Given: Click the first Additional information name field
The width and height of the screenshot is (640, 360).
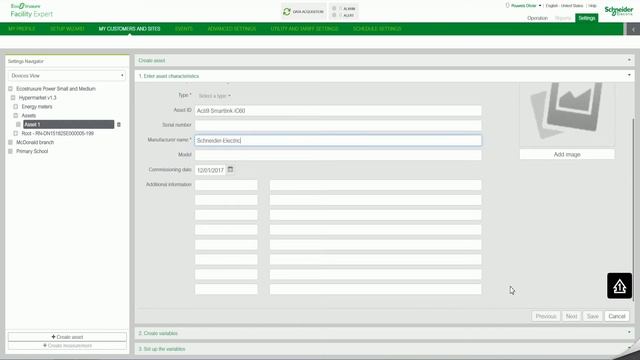Looking at the screenshot, I should point(226,185).
